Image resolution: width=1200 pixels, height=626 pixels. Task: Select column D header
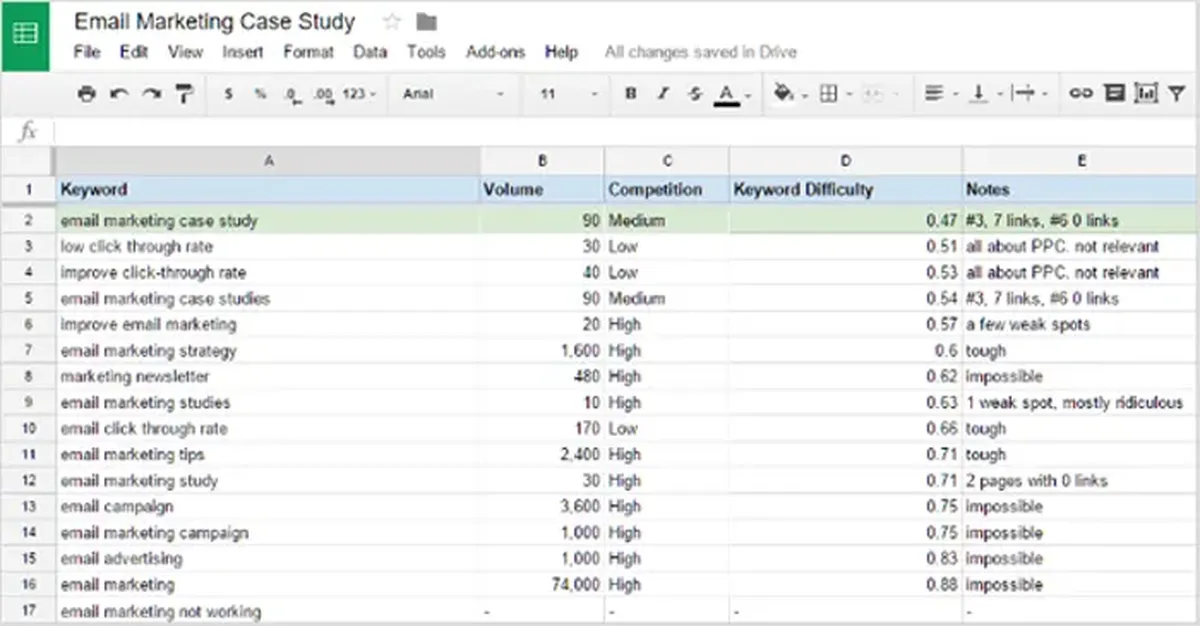(x=846, y=161)
